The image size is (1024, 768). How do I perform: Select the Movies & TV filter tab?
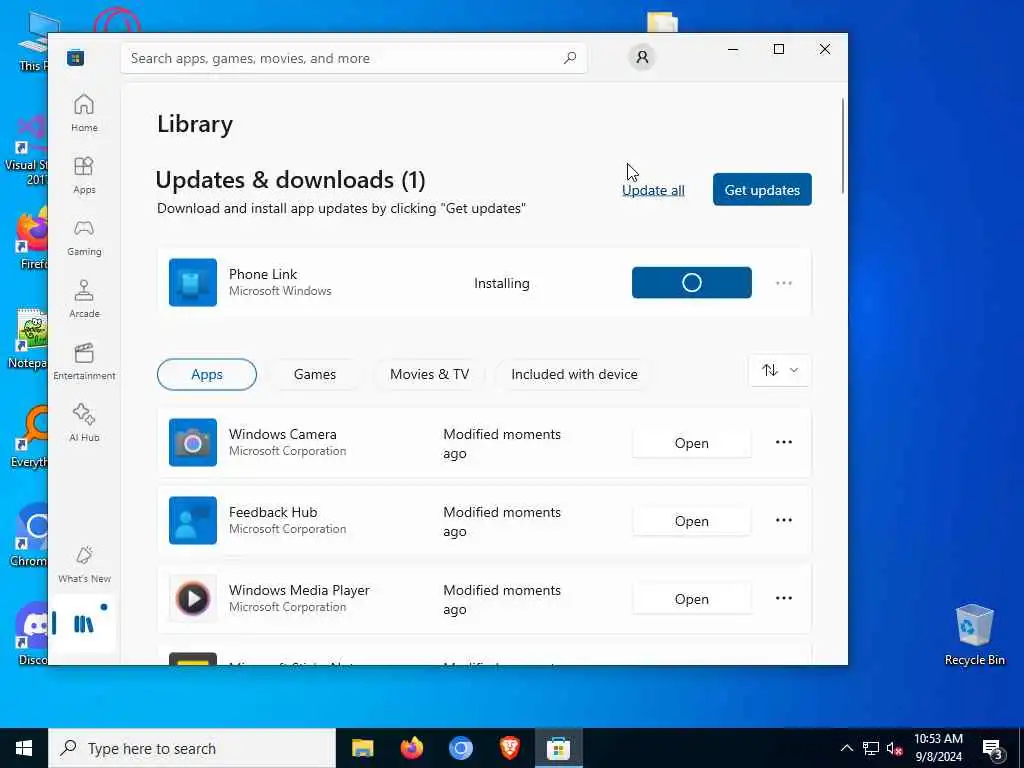429,374
